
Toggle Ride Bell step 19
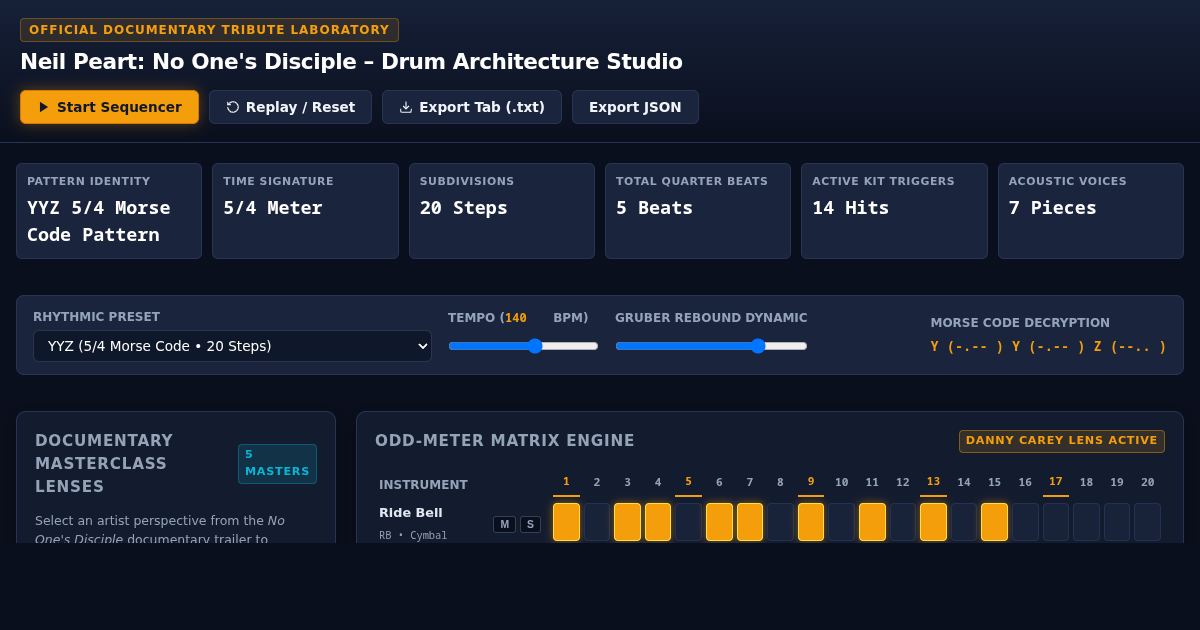(x=1117, y=522)
